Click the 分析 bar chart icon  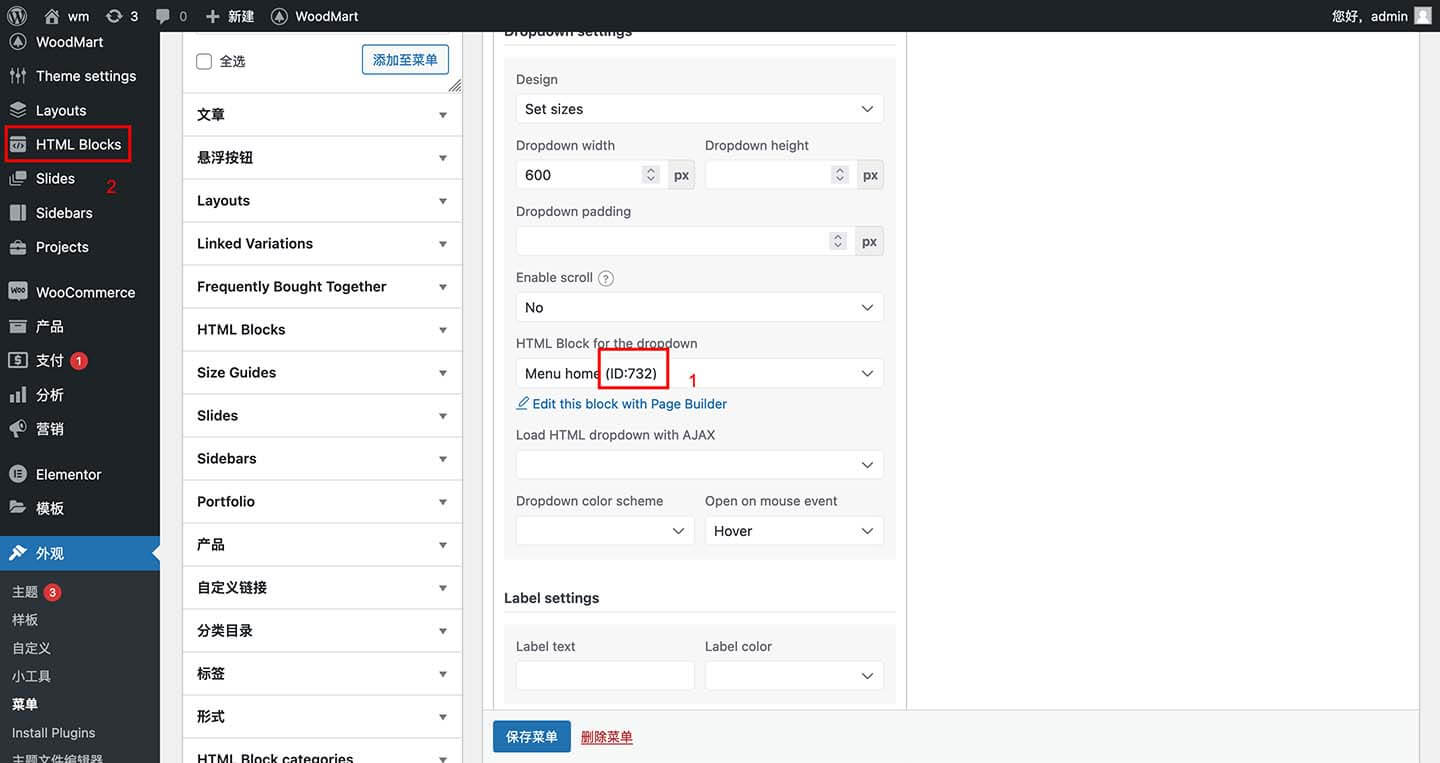18,395
